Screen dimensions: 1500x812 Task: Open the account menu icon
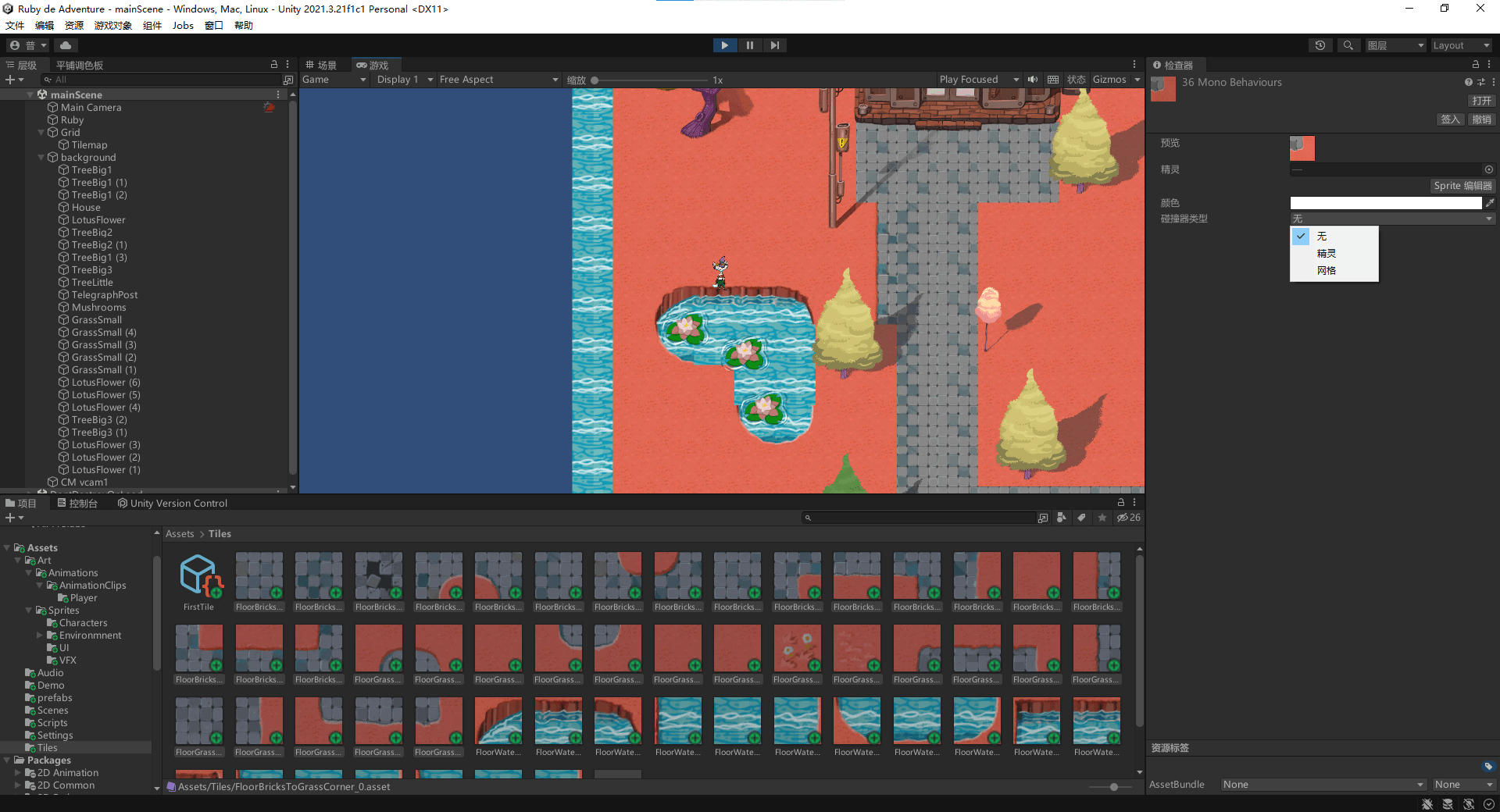click(x=28, y=45)
